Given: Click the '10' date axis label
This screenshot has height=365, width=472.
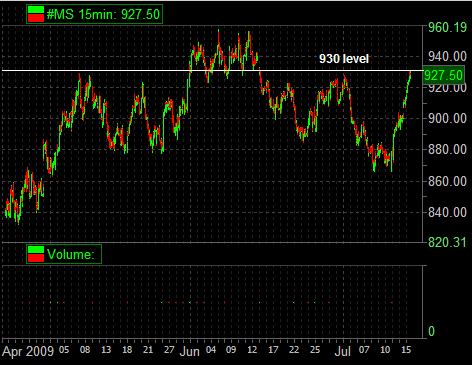Looking at the screenshot, I should click(385, 350).
